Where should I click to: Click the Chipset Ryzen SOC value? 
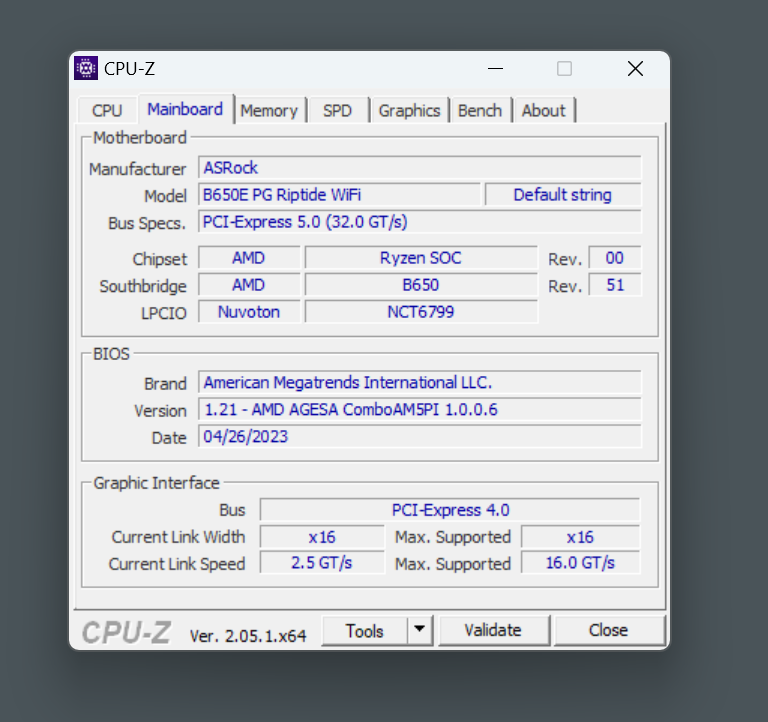point(421,258)
